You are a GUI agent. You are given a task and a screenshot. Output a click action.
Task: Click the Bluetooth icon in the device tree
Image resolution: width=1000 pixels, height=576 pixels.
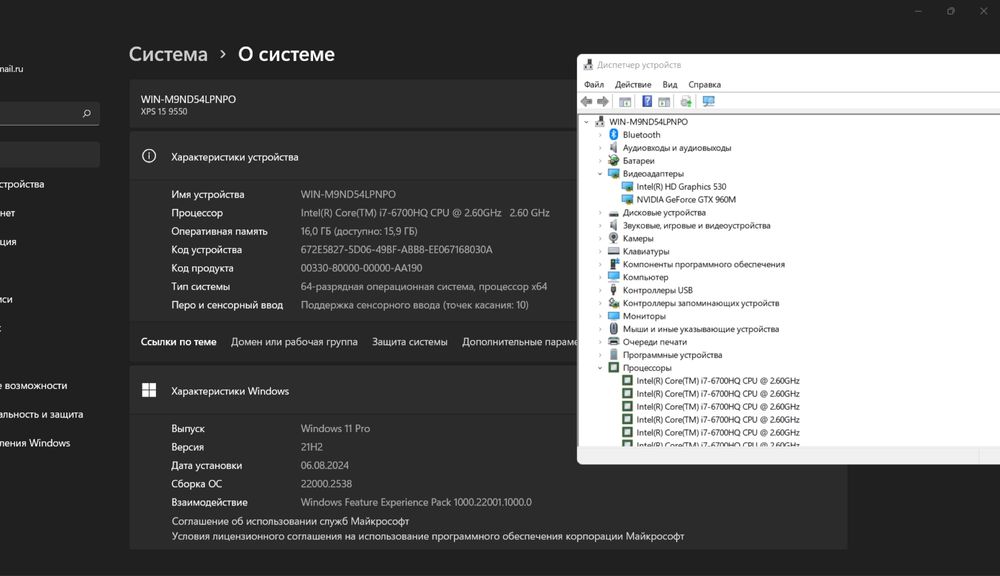pyautogui.click(x=614, y=135)
